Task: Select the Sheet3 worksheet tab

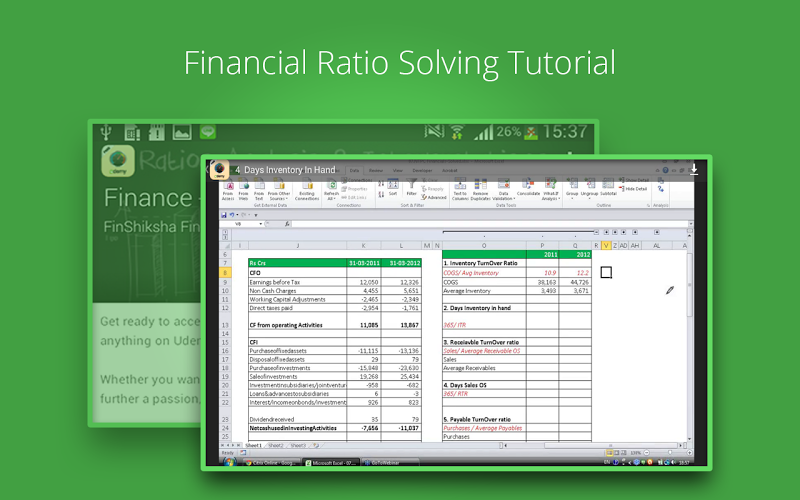Action: click(x=298, y=445)
